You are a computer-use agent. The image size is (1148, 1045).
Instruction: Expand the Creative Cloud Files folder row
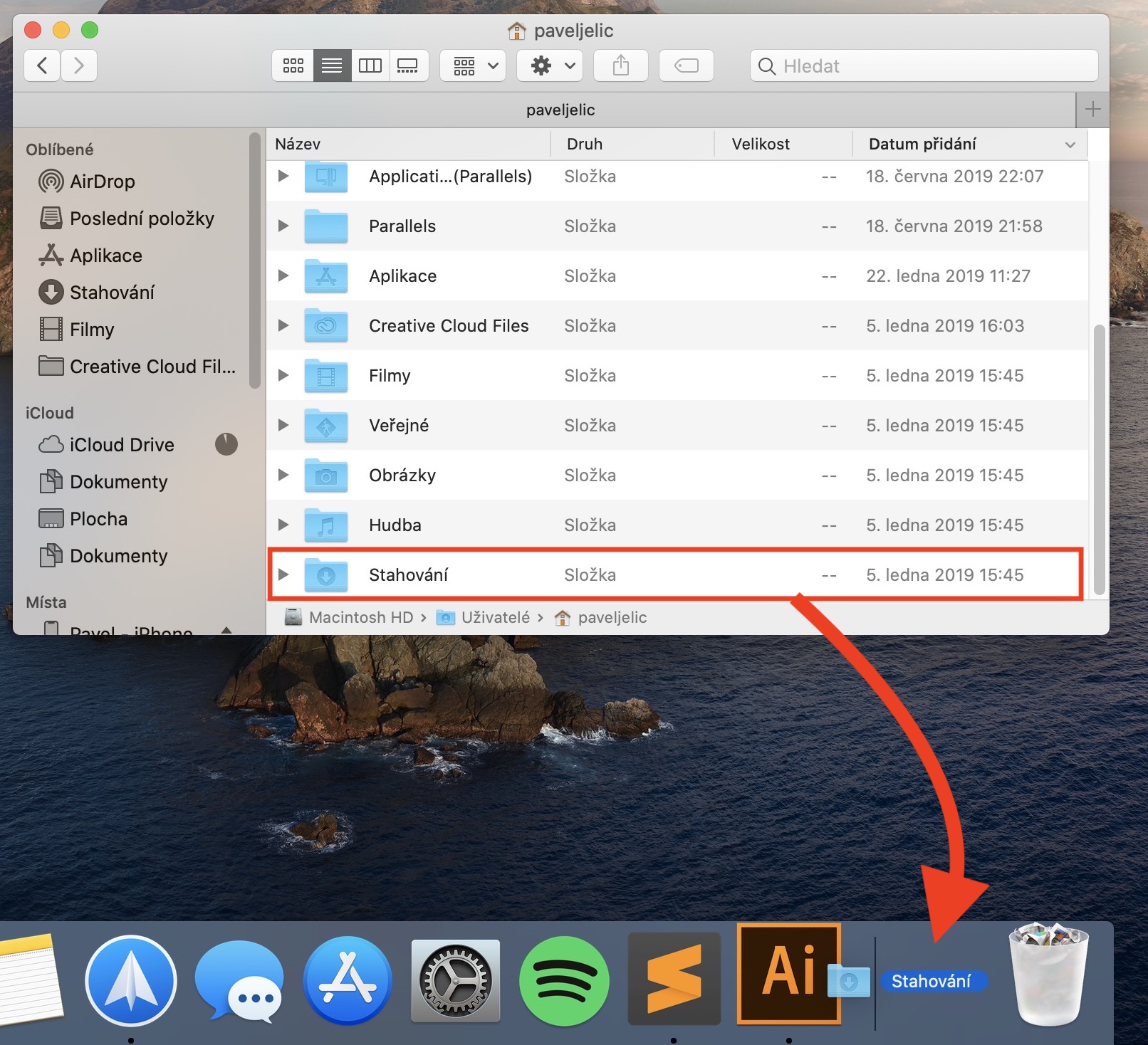click(283, 325)
